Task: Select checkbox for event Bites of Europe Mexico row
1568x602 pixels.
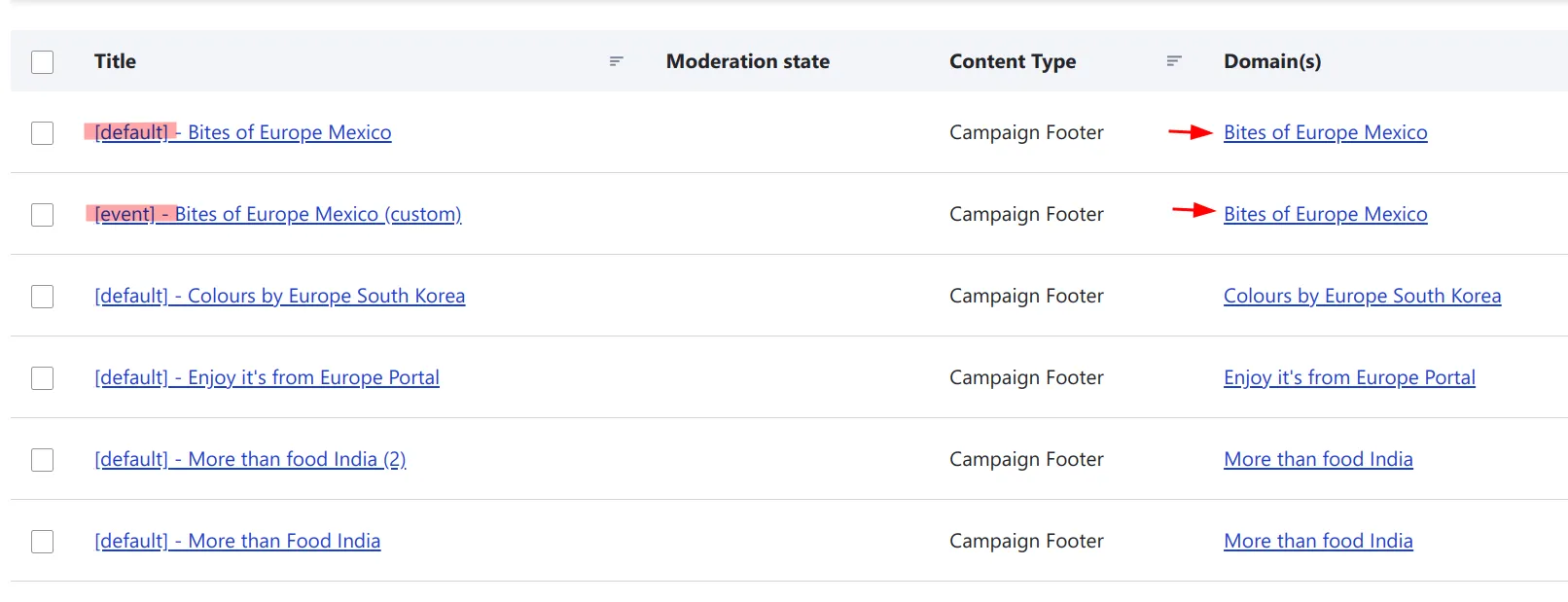Action: [x=42, y=215]
